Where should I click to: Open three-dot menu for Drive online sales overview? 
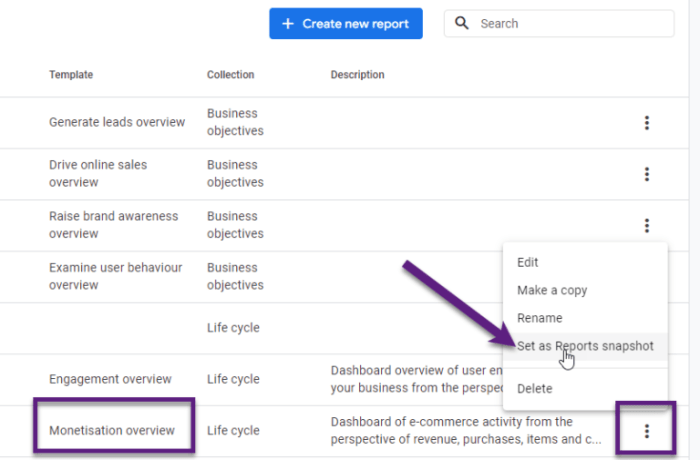pos(646,174)
